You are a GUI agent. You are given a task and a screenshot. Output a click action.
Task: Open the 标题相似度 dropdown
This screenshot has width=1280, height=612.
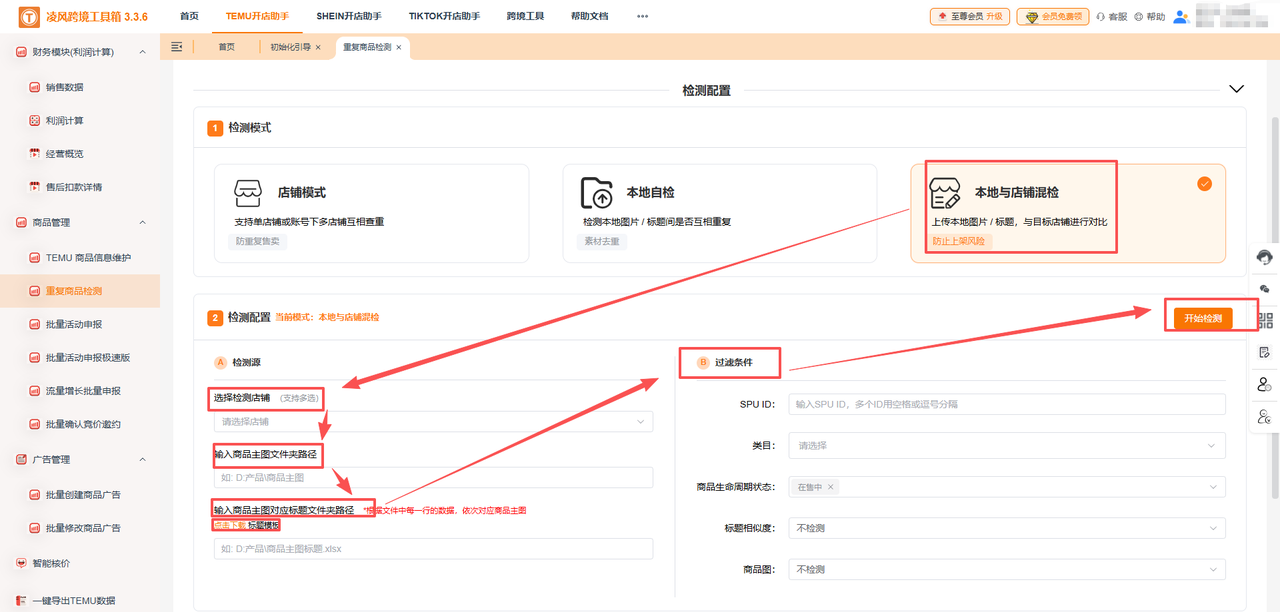(1007, 527)
